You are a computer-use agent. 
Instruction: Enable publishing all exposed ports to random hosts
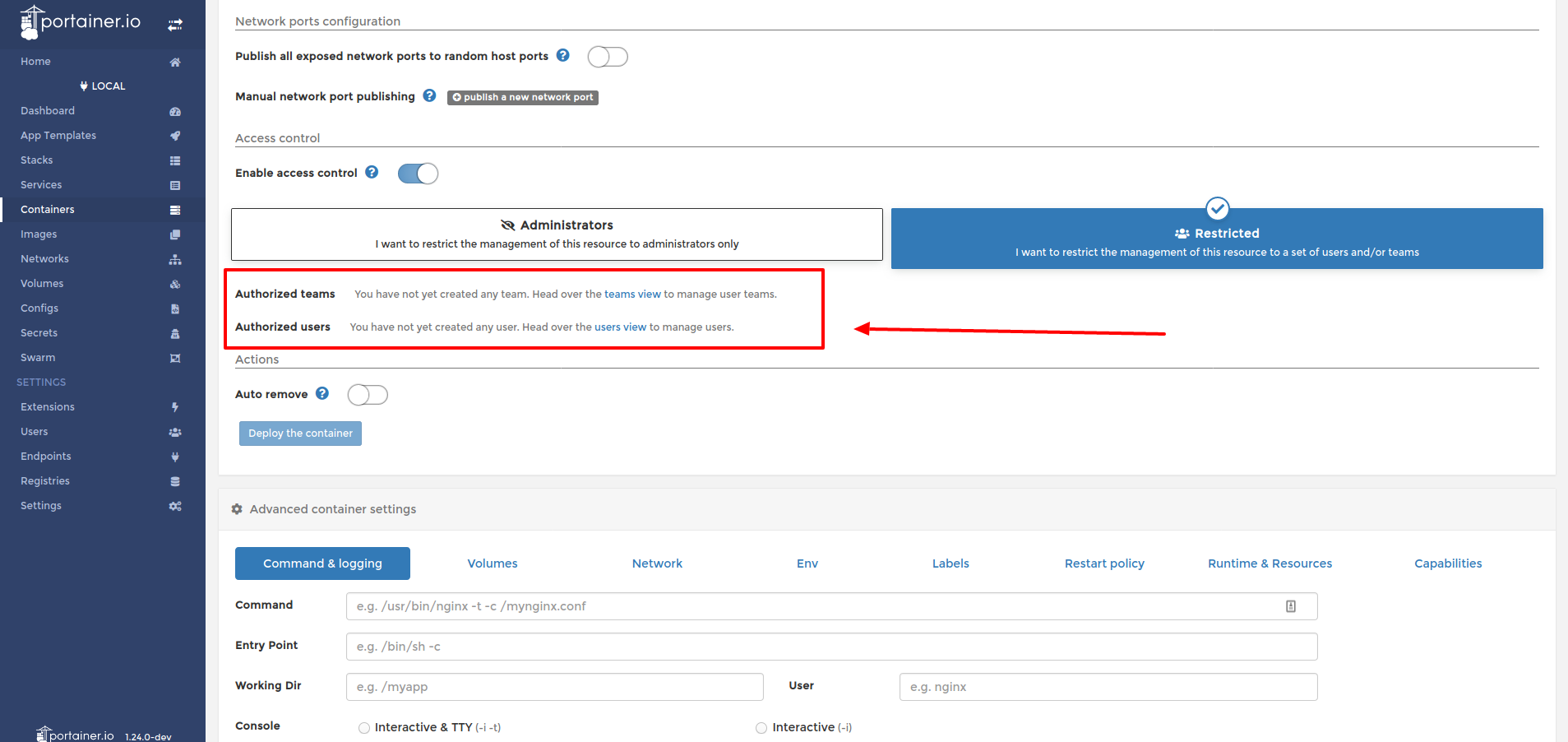click(x=608, y=56)
